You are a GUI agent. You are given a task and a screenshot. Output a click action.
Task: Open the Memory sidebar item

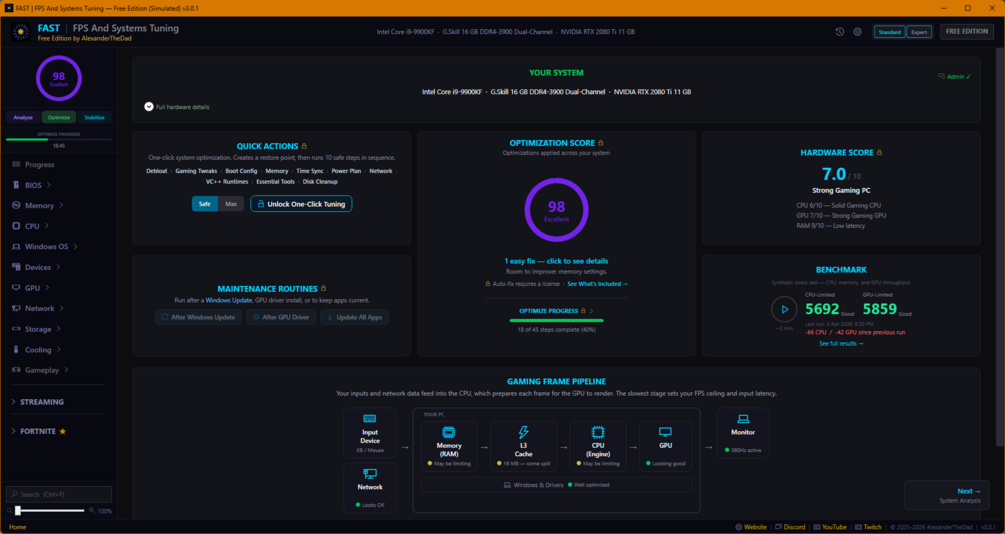point(38,206)
